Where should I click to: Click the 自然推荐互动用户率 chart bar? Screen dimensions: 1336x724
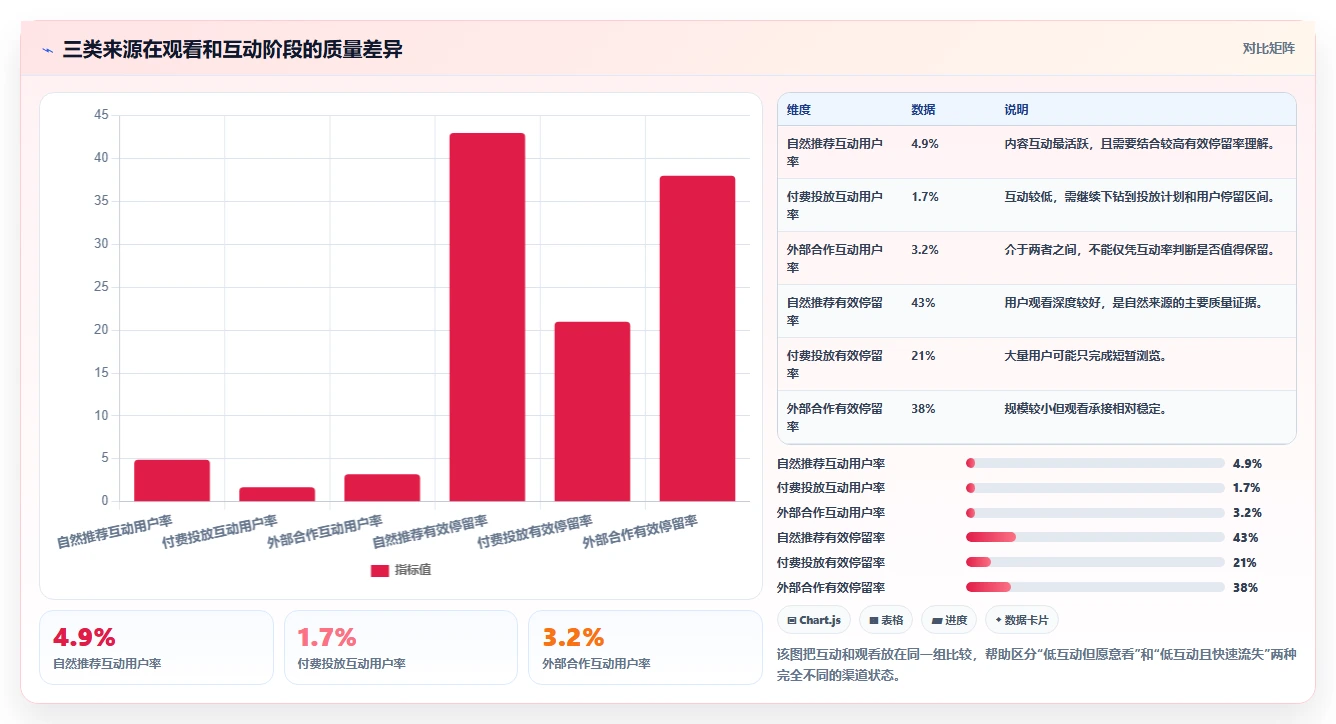(x=172, y=480)
